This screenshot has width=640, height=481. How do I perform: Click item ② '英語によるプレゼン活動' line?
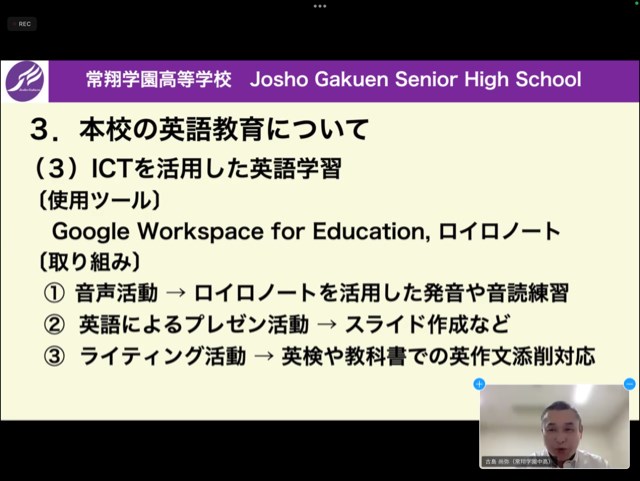(277, 325)
